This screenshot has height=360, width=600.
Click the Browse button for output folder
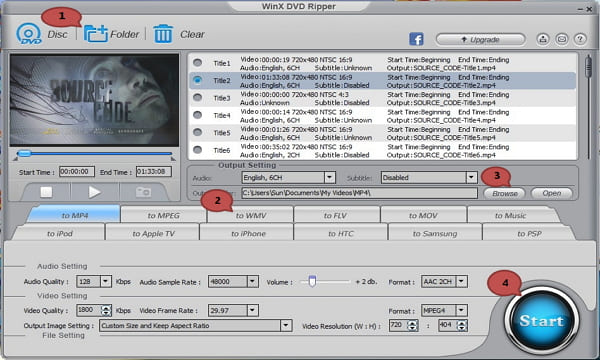pyautogui.click(x=504, y=193)
